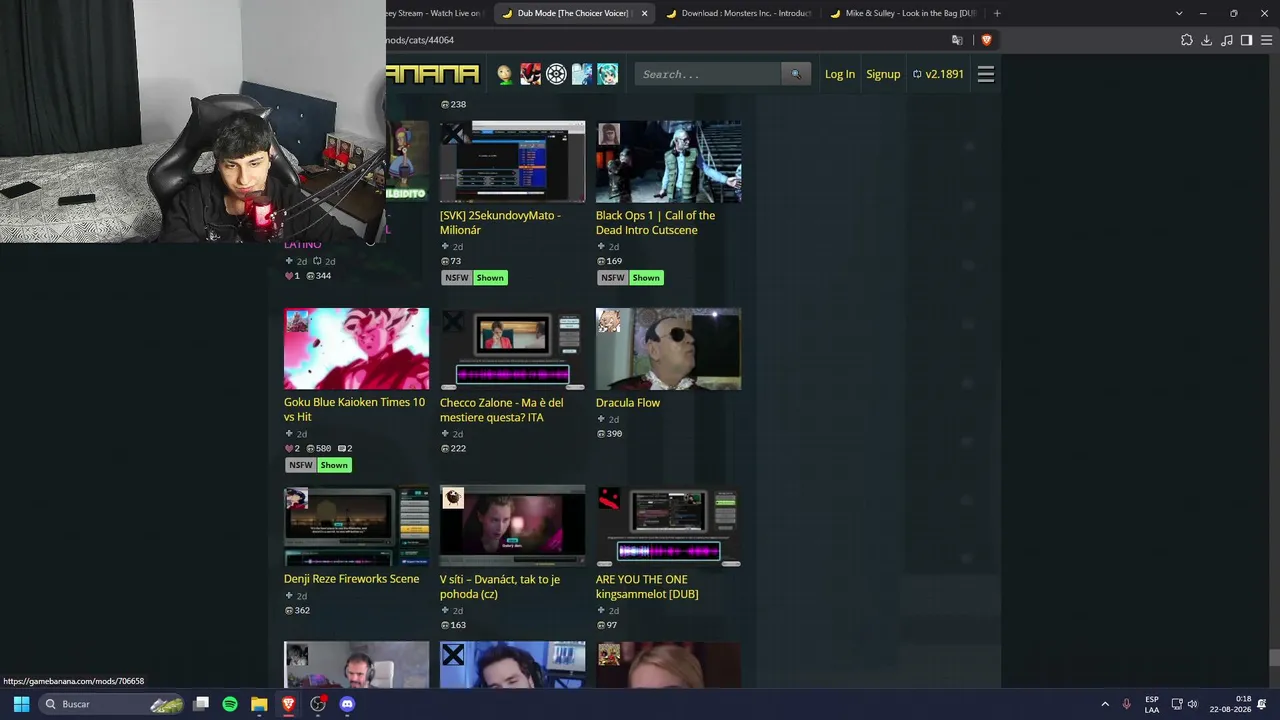Click the submitter avatar on Dracula Flow

pos(609,321)
